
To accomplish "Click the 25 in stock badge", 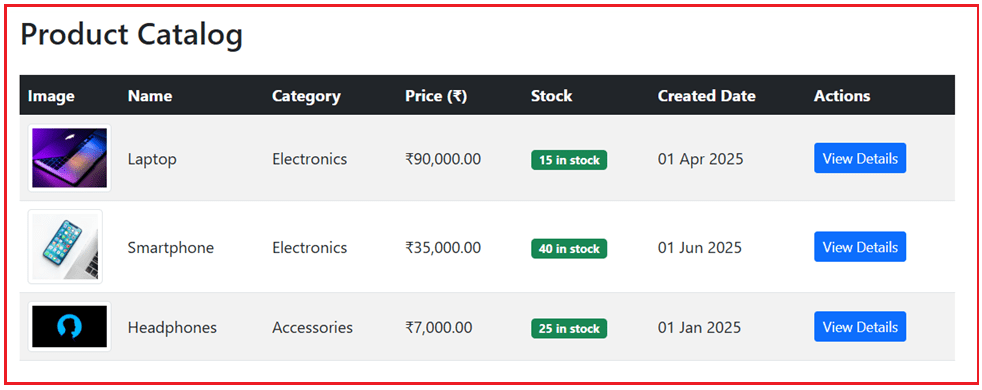I will pos(569,329).
